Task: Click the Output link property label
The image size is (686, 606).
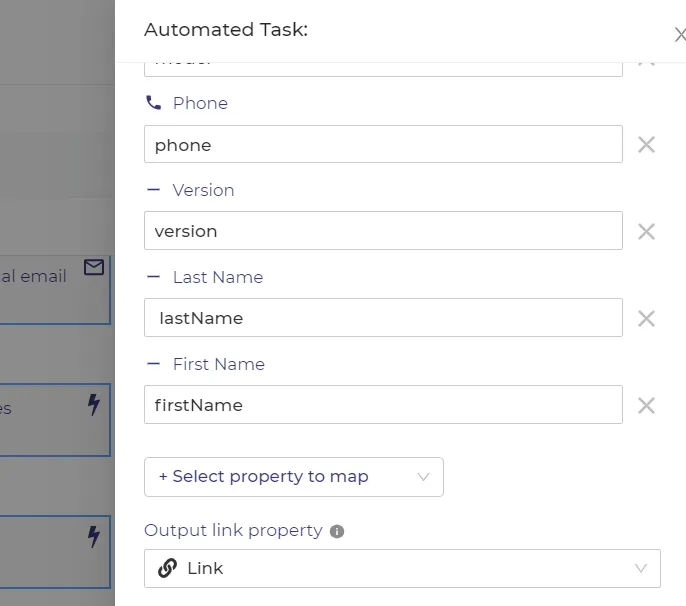Action: coord(233,530)
